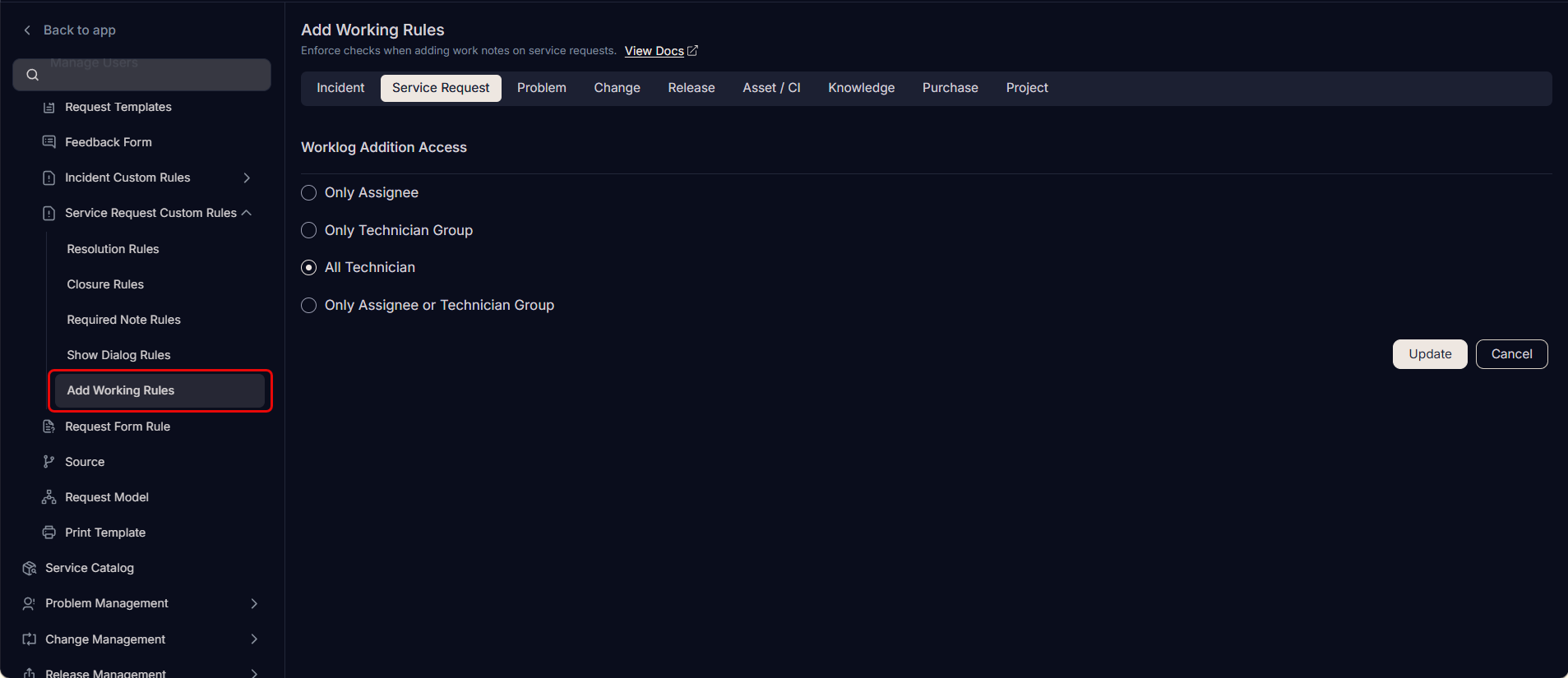
Task: Switch to the Knowledge tab
Action: click(862, 88)
